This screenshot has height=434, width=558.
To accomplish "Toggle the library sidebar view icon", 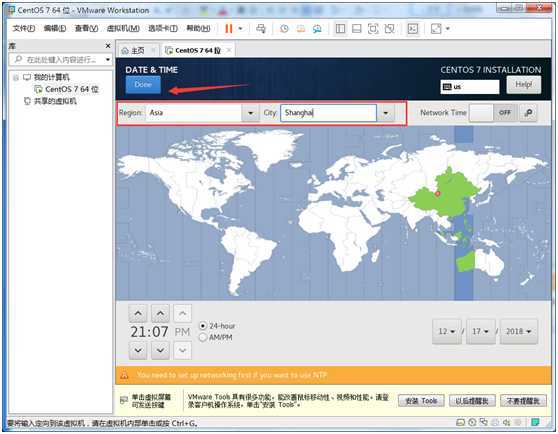I will (x=340, y=29).
